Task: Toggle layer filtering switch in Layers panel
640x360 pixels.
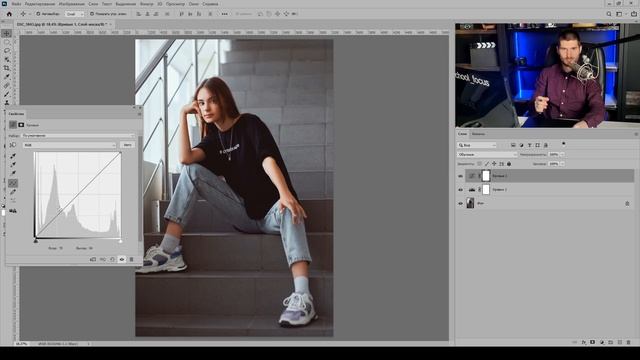Action: pyautogui.click(x=564, y=144)
